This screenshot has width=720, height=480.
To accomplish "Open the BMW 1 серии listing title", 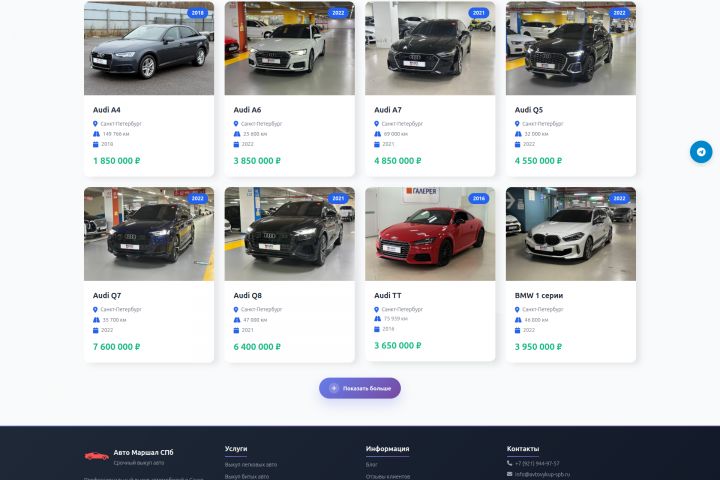I will click(x=539, y=296).
